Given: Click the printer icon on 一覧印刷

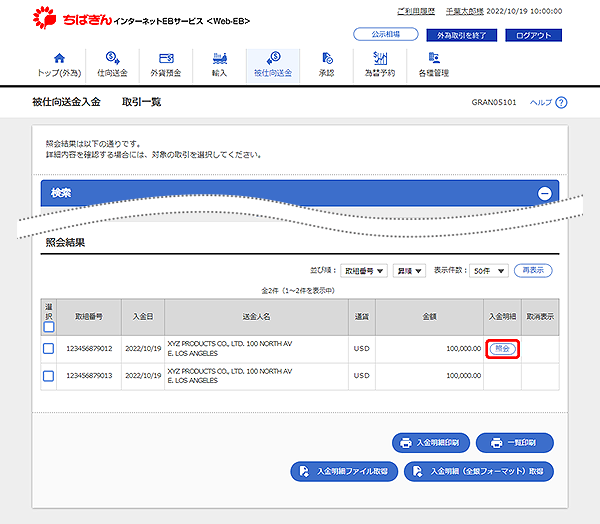Looking at the screenshot, I should point(496,443).
